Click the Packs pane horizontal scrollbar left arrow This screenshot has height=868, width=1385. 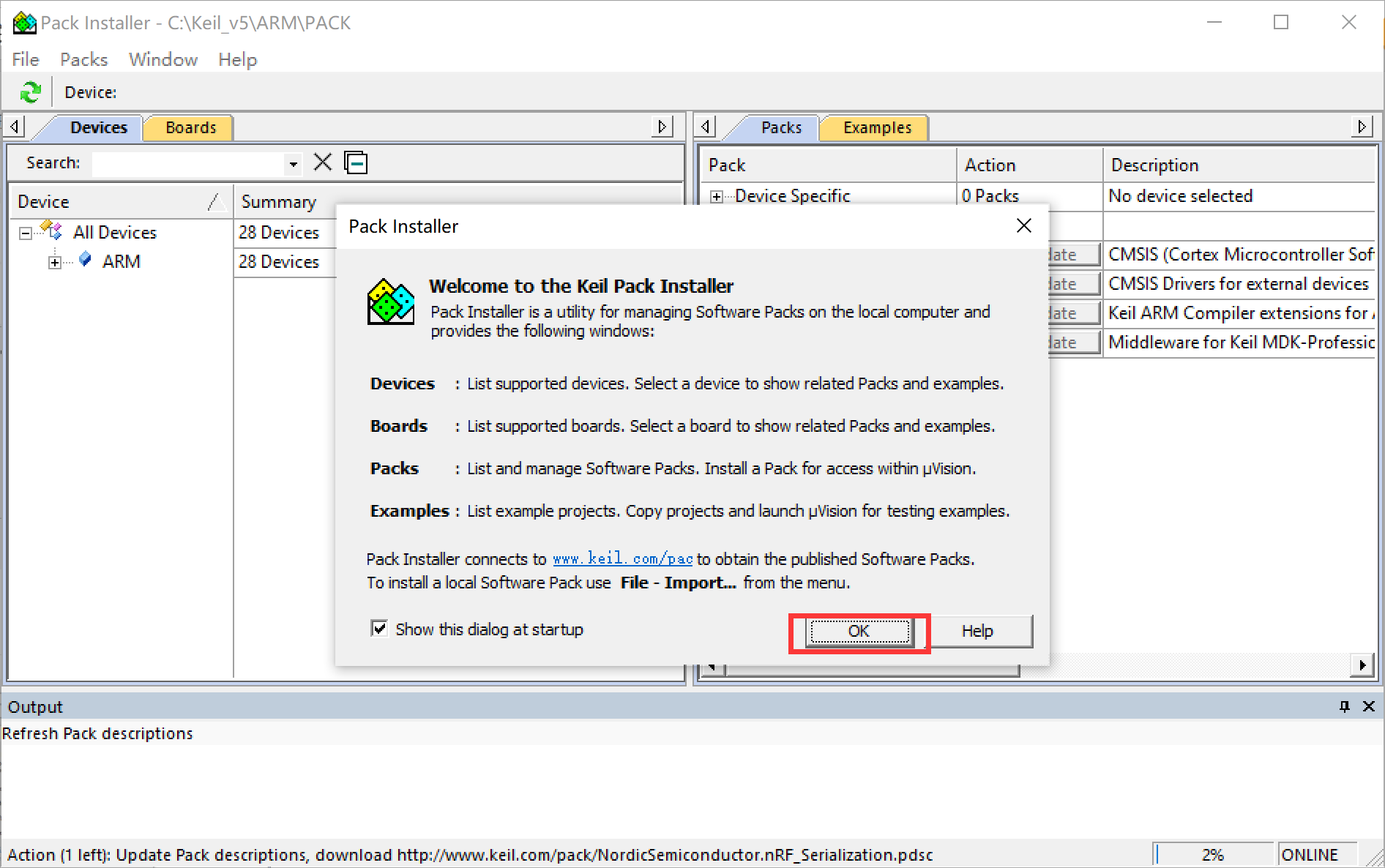click(x=712, y=667)
